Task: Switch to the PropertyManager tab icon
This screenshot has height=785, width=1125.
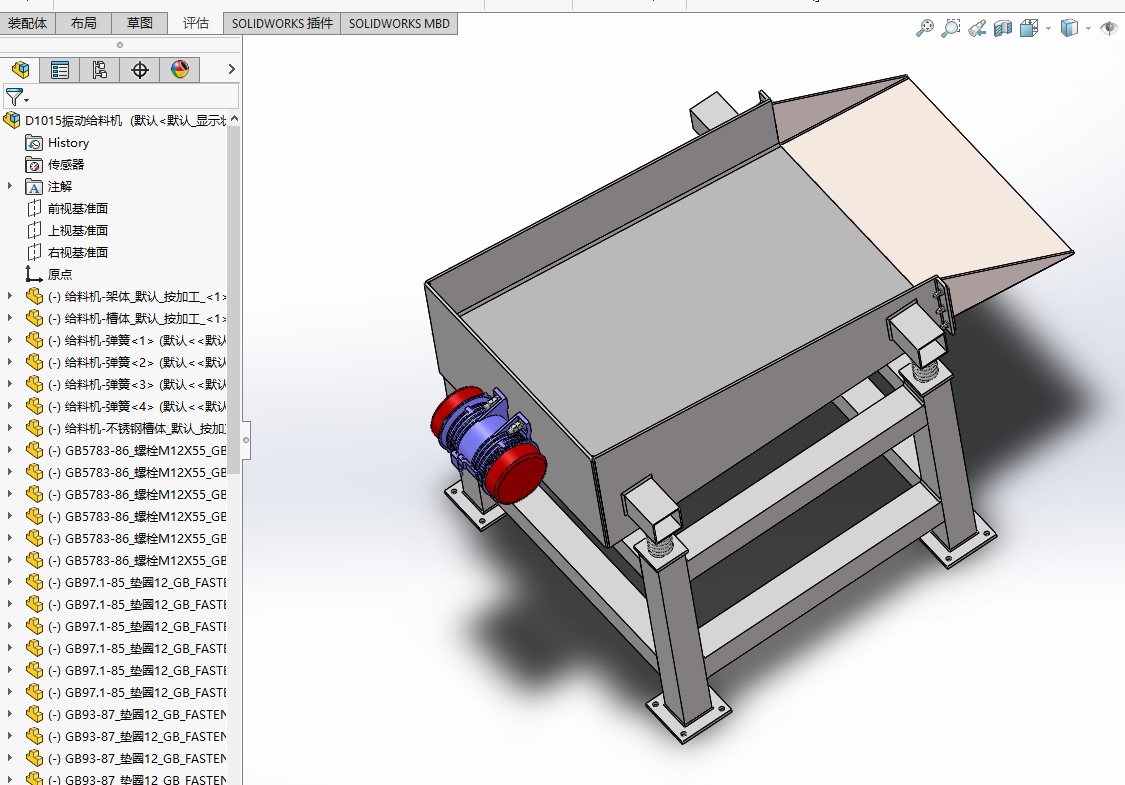Action: tap(60, 70)
